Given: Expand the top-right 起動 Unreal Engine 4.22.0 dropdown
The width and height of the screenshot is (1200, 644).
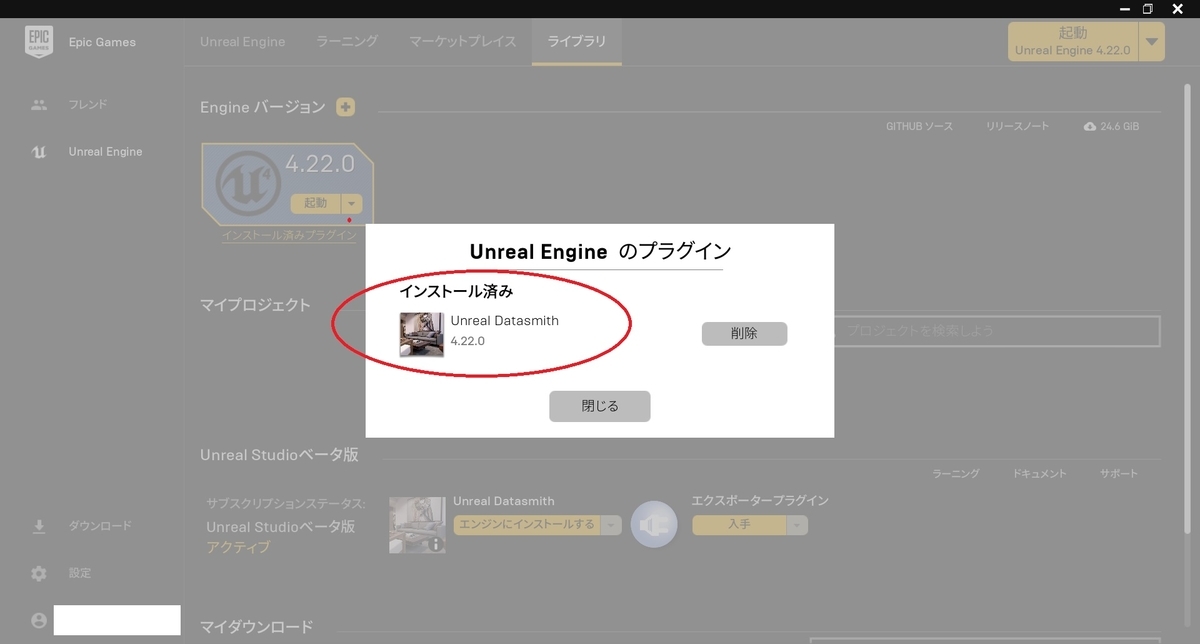Looking at the screenshot, I should pyautogui.click(x=1152, y=42).
